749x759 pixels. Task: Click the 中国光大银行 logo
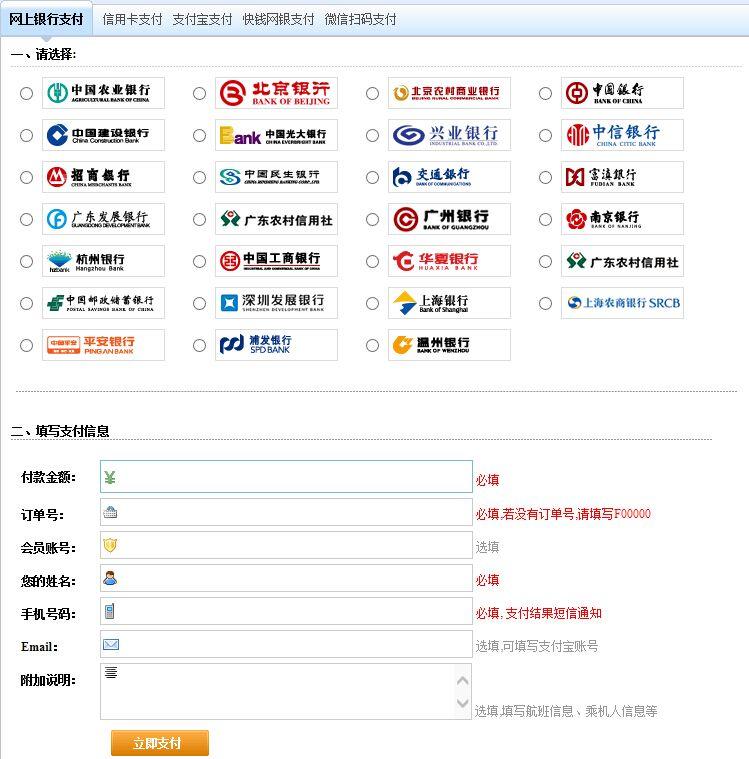coord(276,135)
